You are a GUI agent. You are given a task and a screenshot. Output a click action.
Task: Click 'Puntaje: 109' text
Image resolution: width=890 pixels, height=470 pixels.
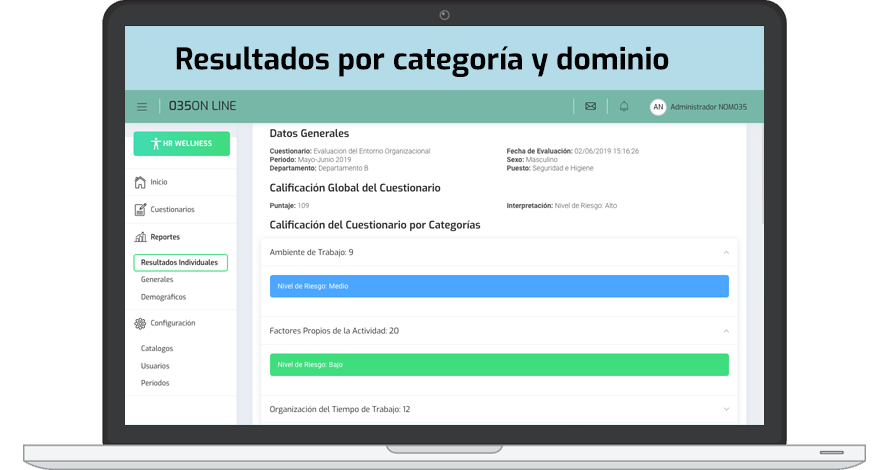click(289, 205)
